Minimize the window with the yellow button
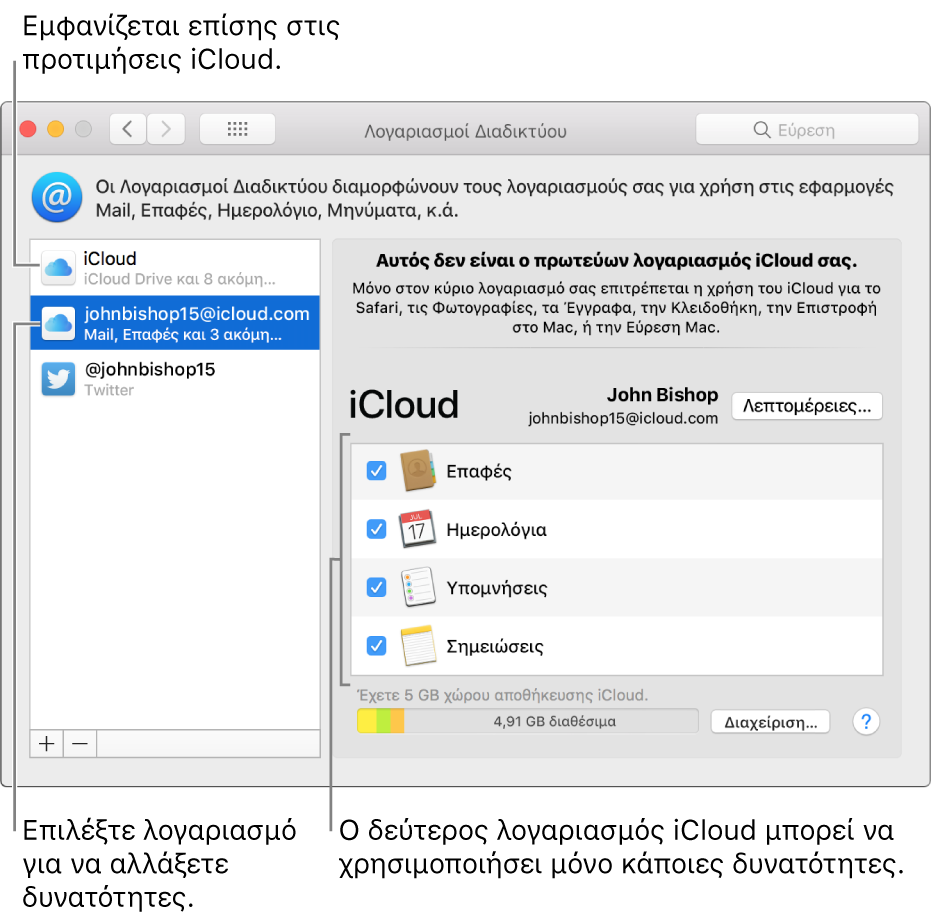The height and width of the screenshot is (920, 931). 55,129
